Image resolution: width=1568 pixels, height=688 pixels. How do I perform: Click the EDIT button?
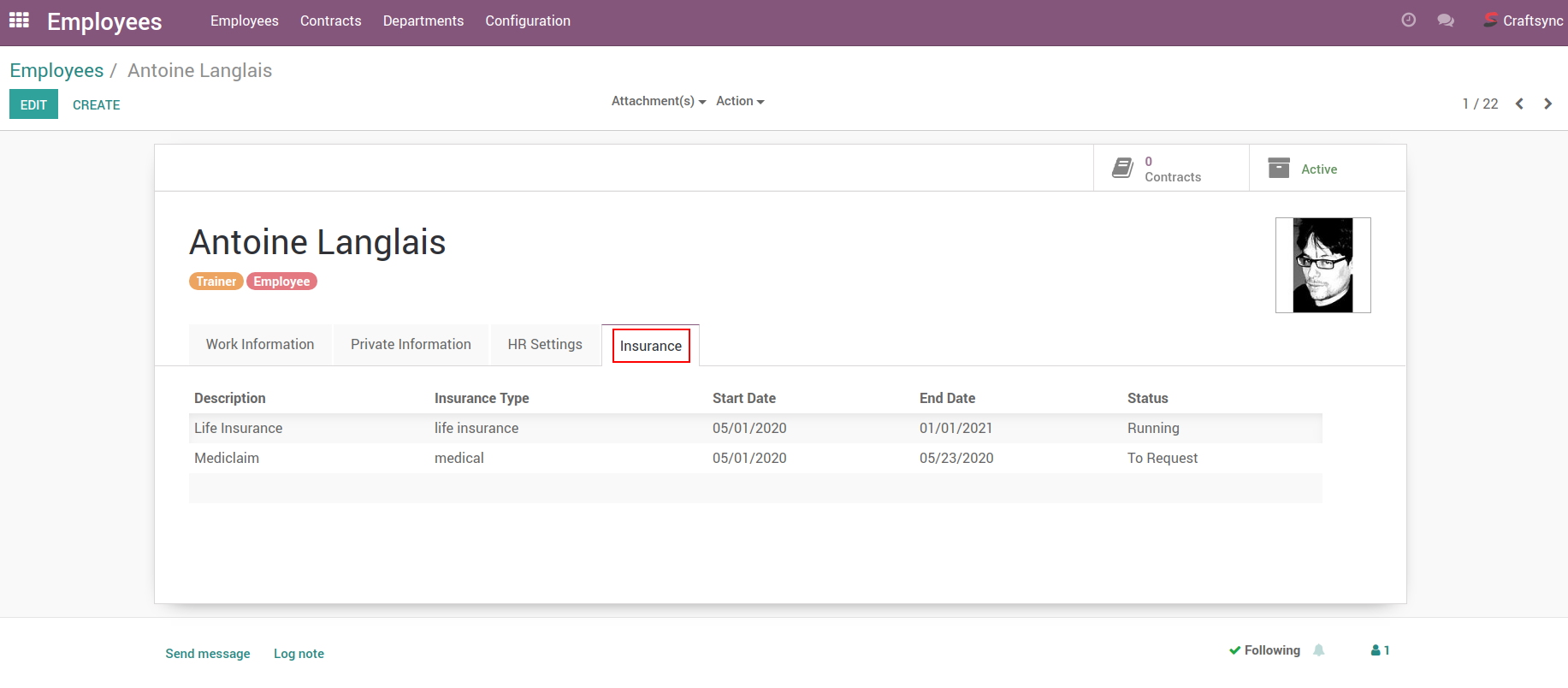point(33,104)
